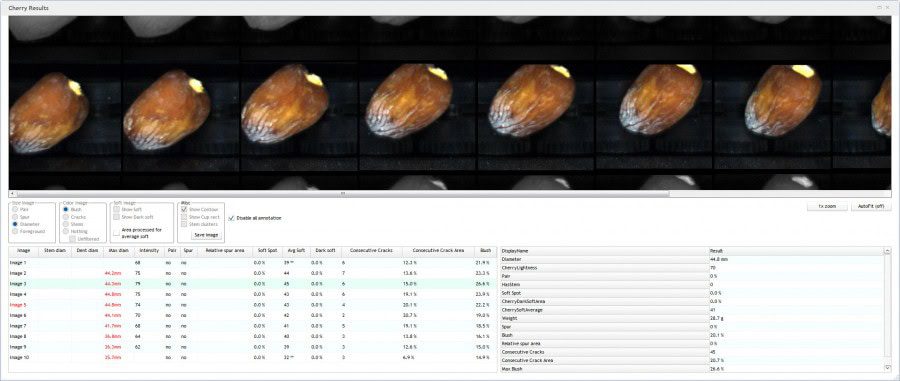Click the DisplayName column header
The height and width of the screenshot is (381, 900).
[604, 251]
